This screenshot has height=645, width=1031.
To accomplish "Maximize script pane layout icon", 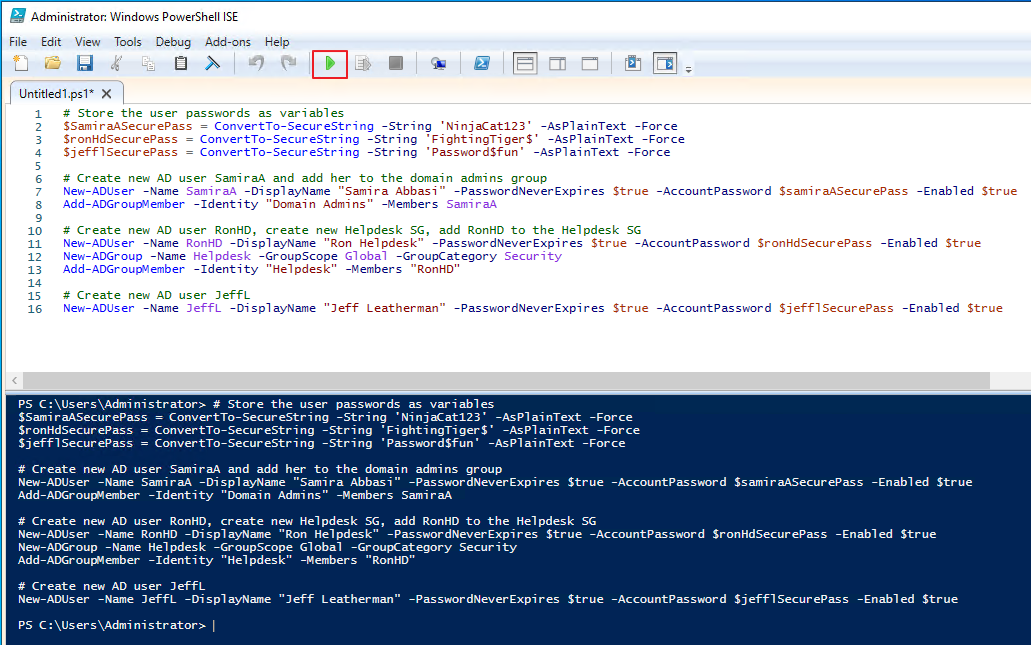I will 590,63.
